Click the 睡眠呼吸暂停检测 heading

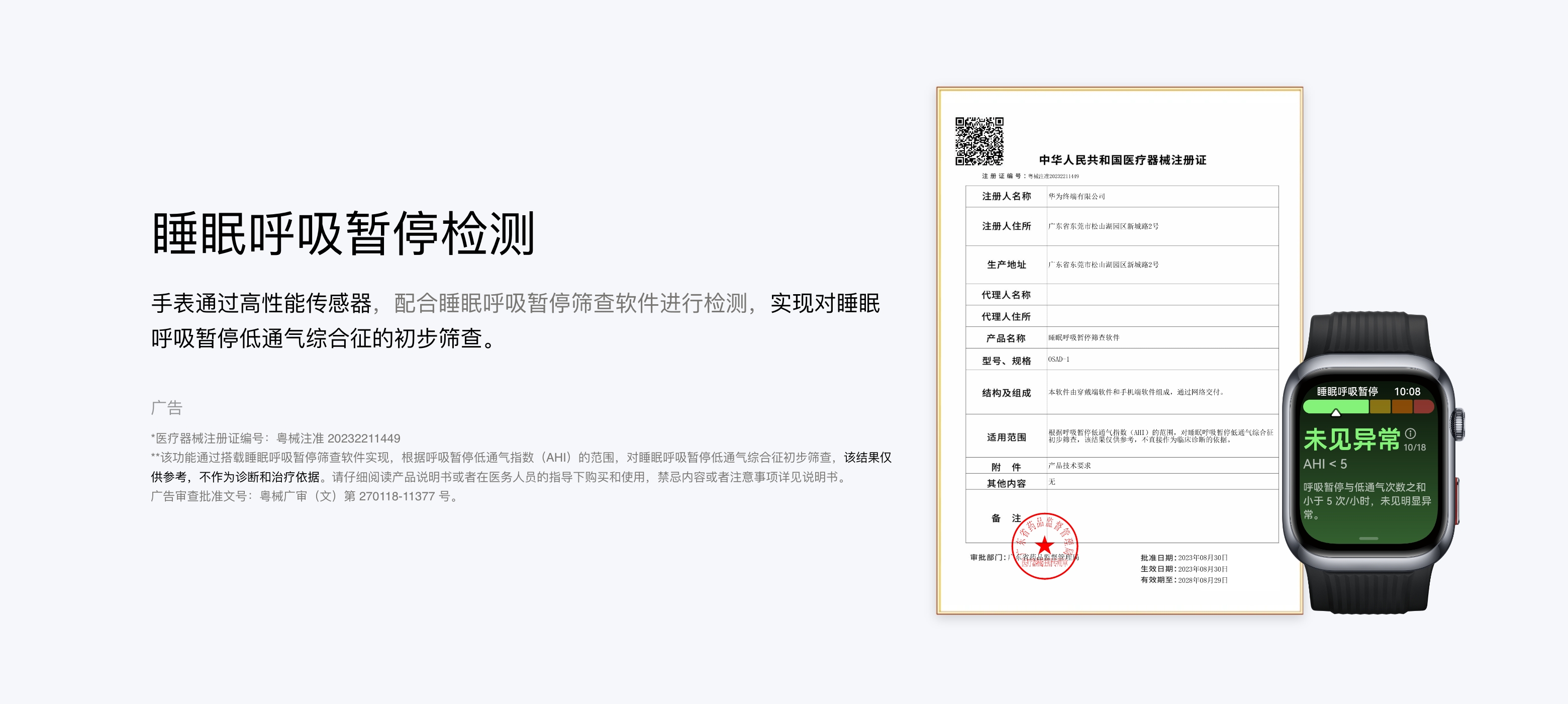click(x=343, y=234)
